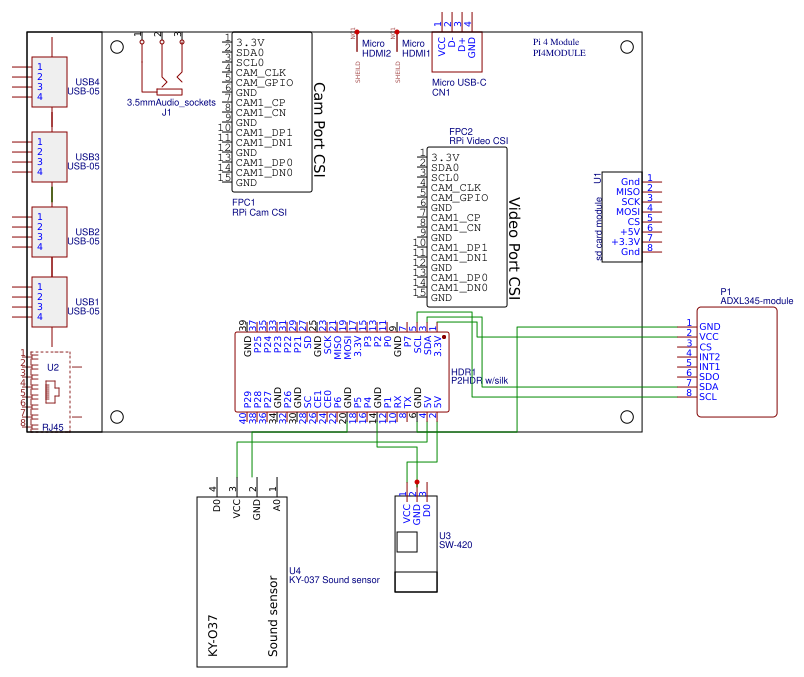Image resolution: width=804 pixels, height=677 pixels.
Task: Click the "RPi Cam CSI" label
Action: [x=259, y=212]
